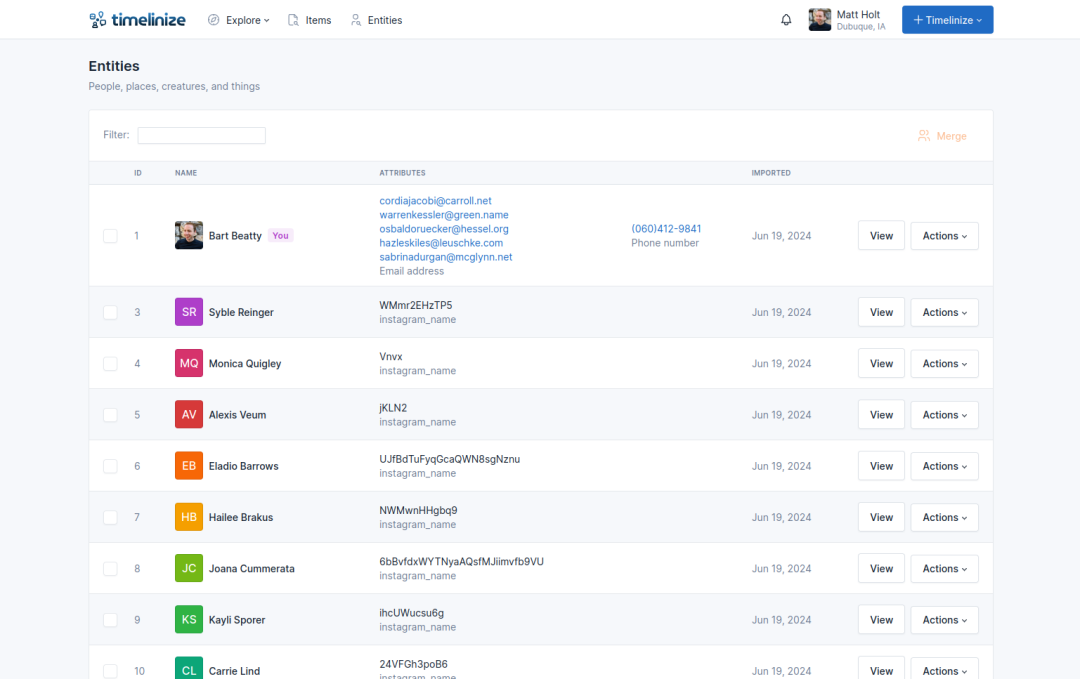Click the SR avatar for Syble Reinger

click(189, 312)
